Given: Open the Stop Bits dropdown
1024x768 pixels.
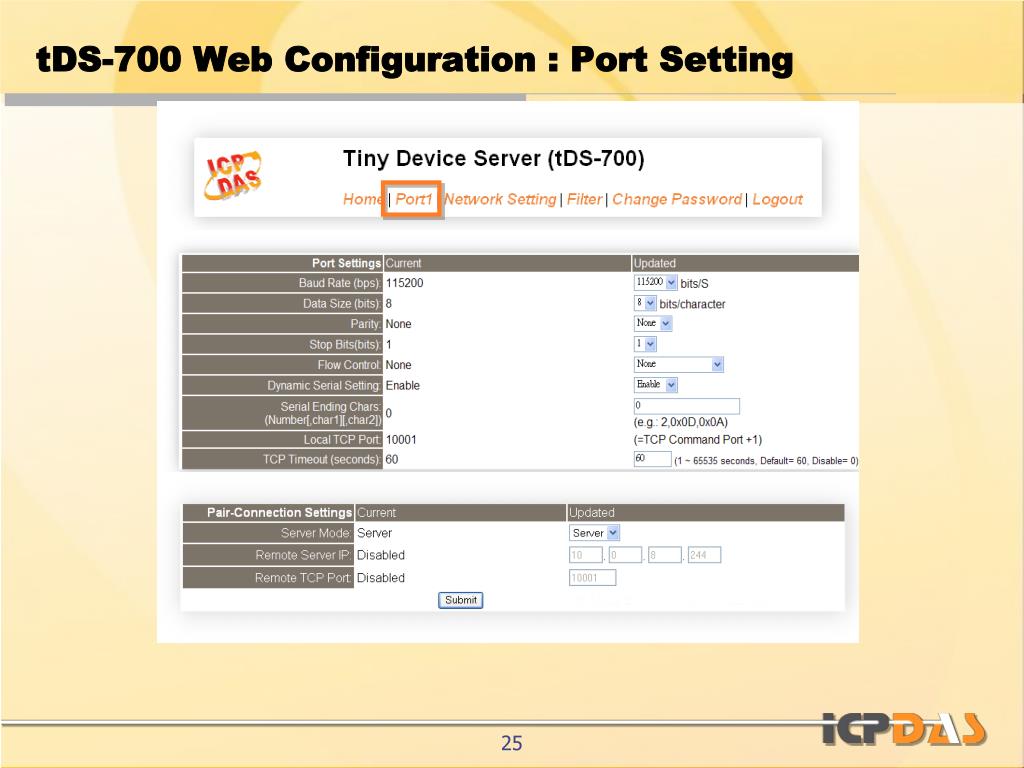Looking at the screenshot, I should click(645, 344).
